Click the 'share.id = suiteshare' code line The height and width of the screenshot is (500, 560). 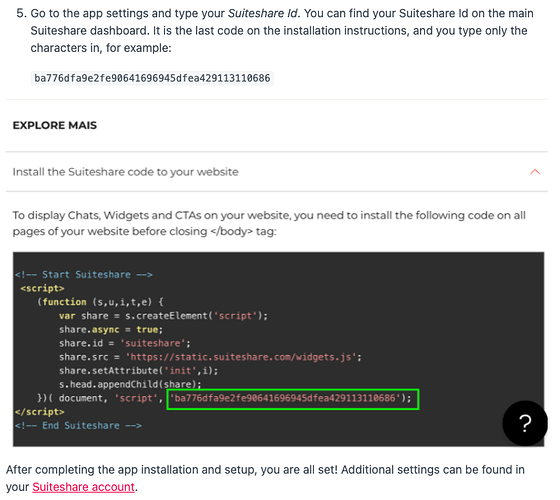[125, 343]
